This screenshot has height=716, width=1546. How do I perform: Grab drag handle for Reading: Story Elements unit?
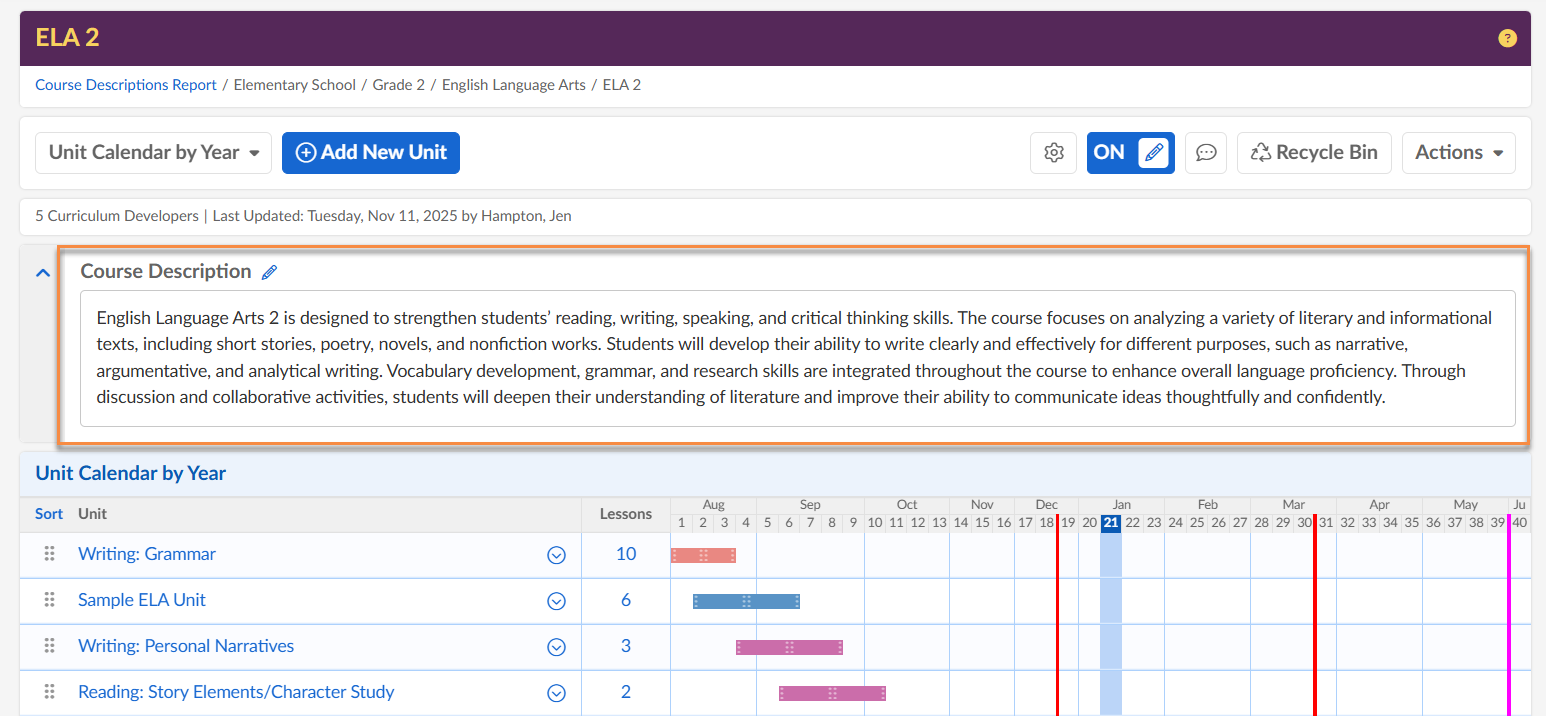coord(49,692)
